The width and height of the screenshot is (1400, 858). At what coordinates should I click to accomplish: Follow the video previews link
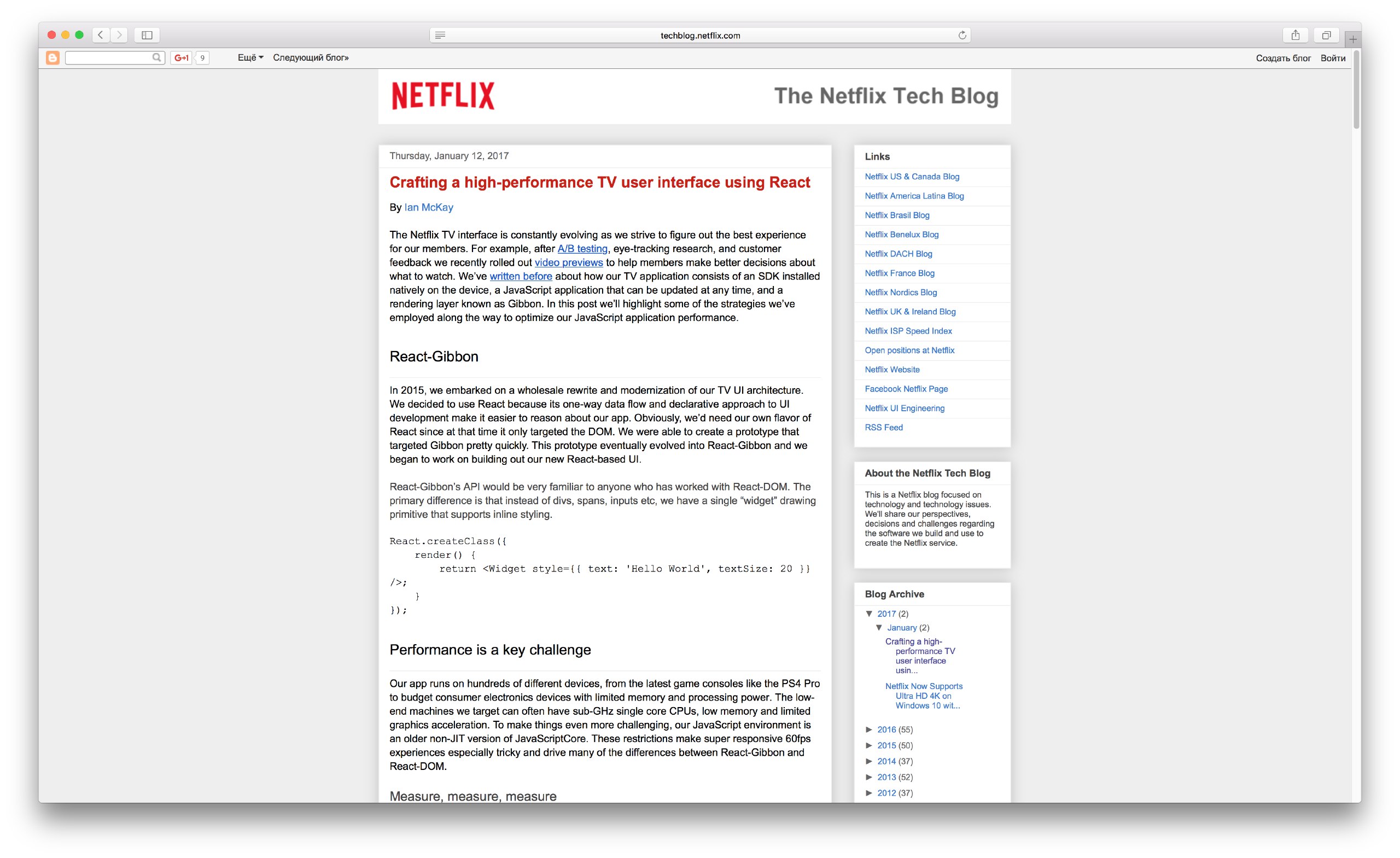(569, 262)
